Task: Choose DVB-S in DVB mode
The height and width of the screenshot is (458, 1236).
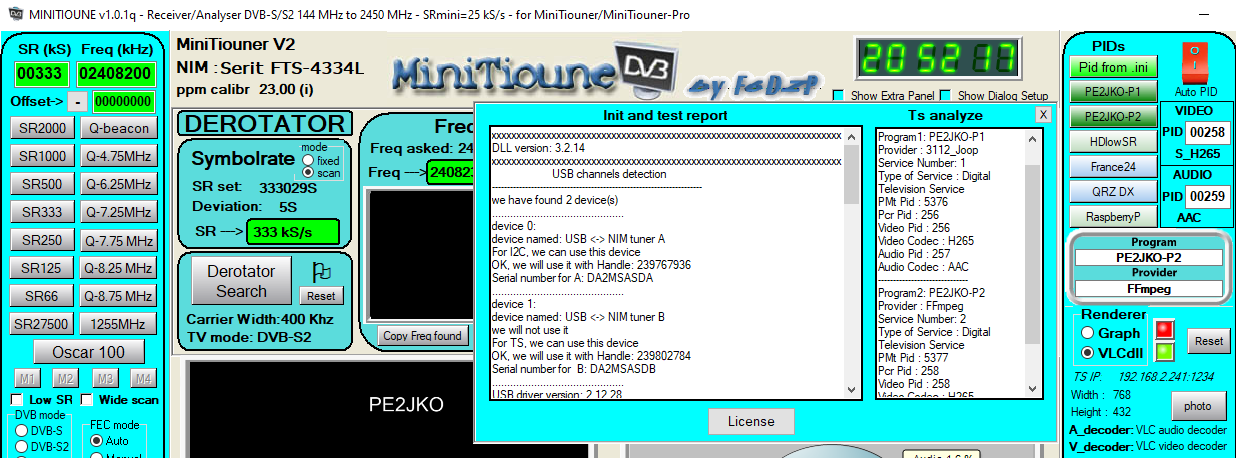Action: (x=20, y=431)
